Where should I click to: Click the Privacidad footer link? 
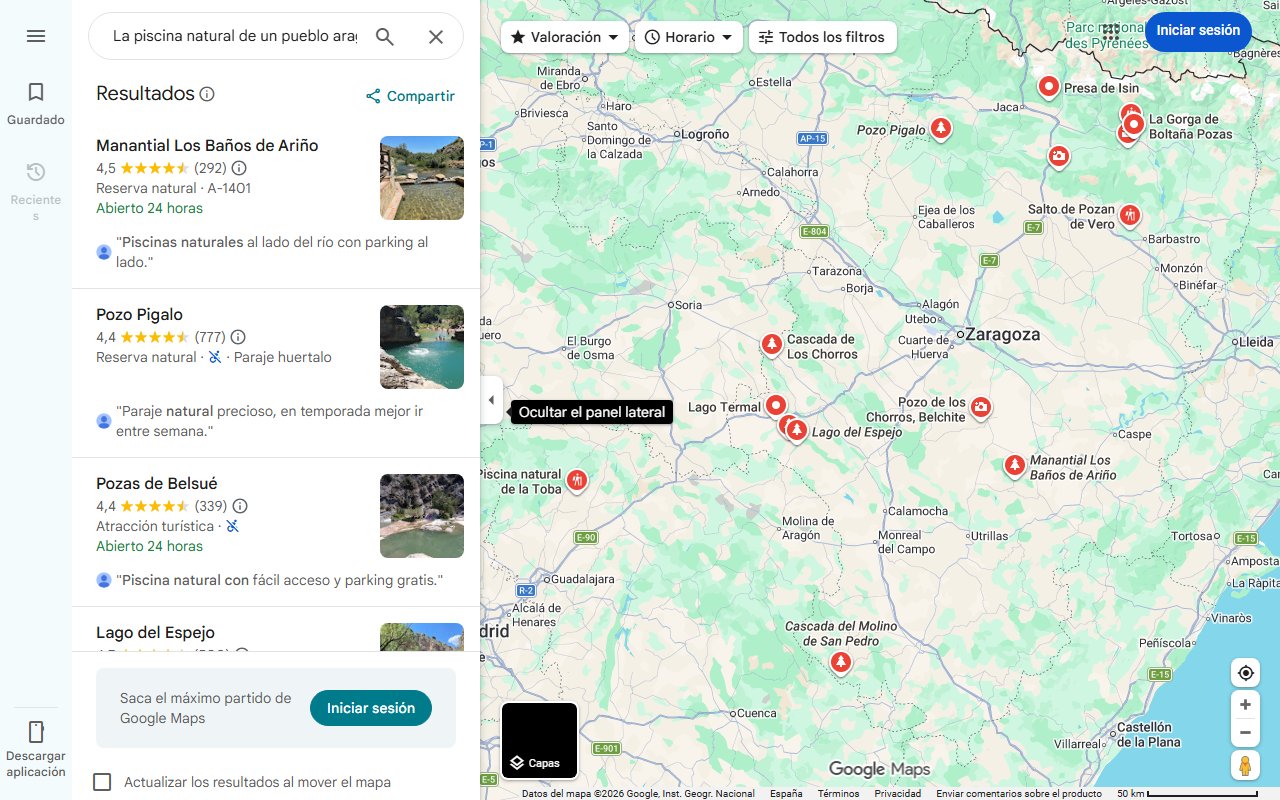(900, 791)
